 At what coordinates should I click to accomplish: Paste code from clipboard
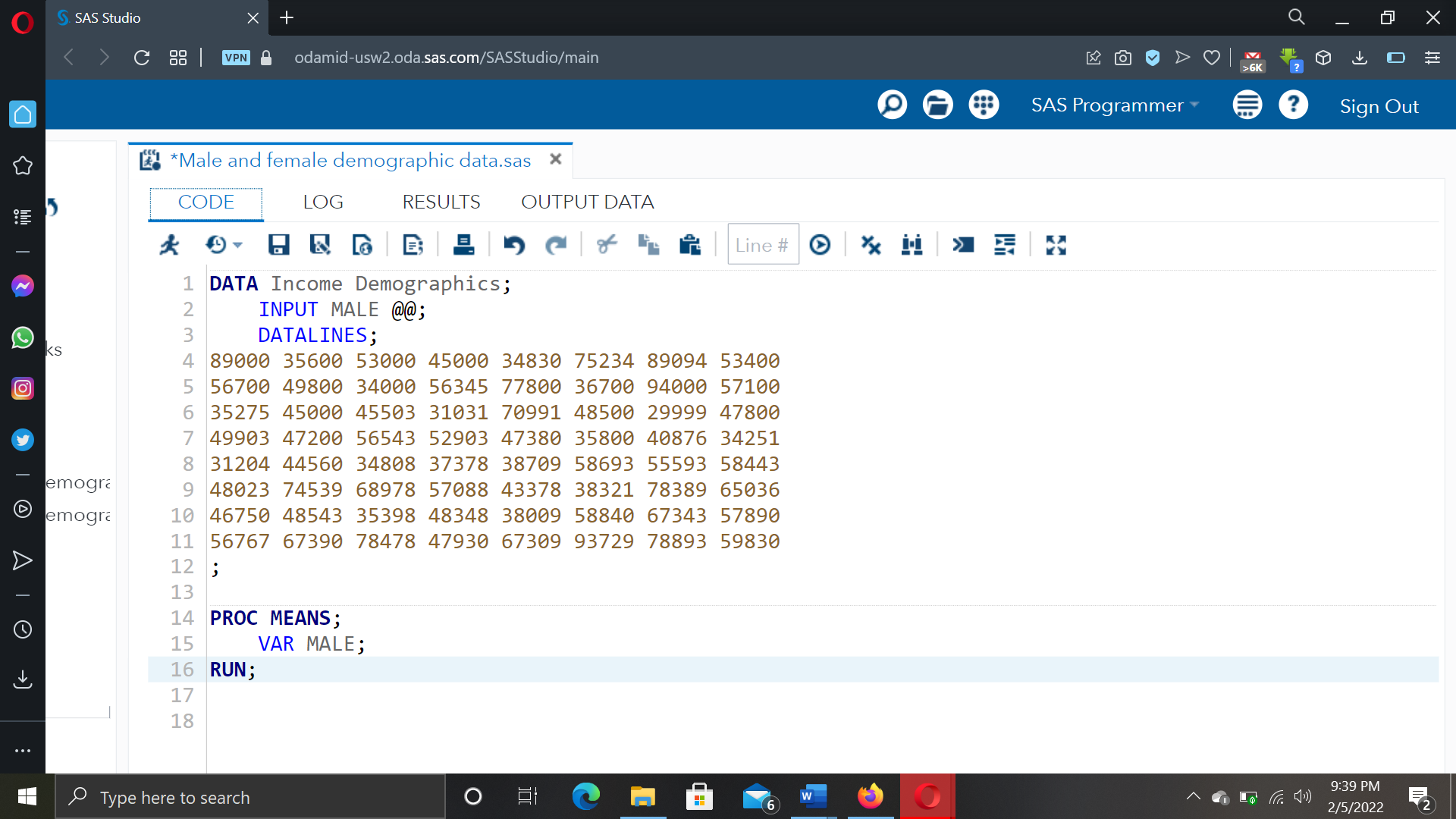[690, 244]
